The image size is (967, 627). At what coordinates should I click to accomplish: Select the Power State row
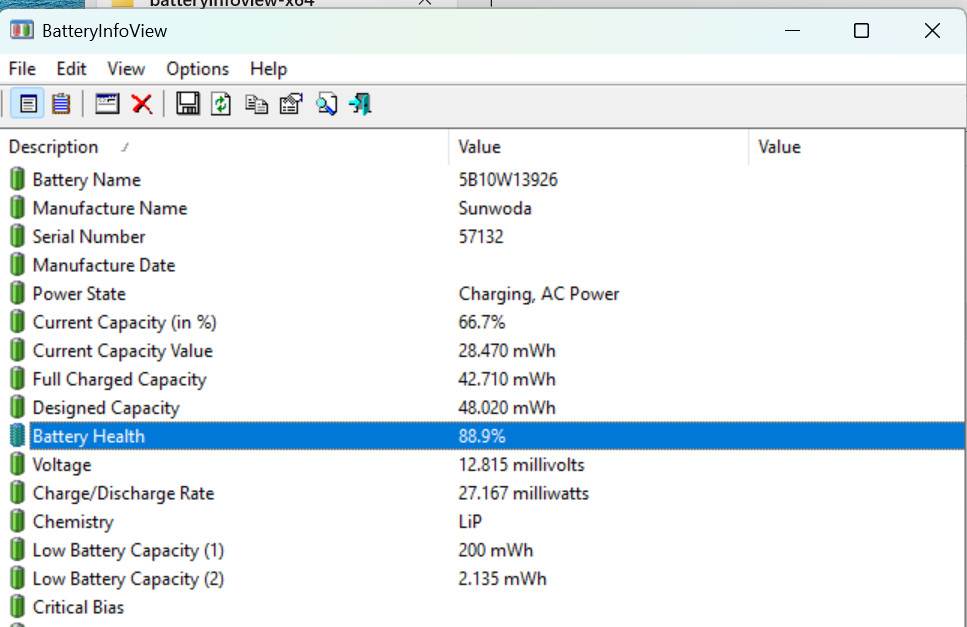(x=79, y=294)
